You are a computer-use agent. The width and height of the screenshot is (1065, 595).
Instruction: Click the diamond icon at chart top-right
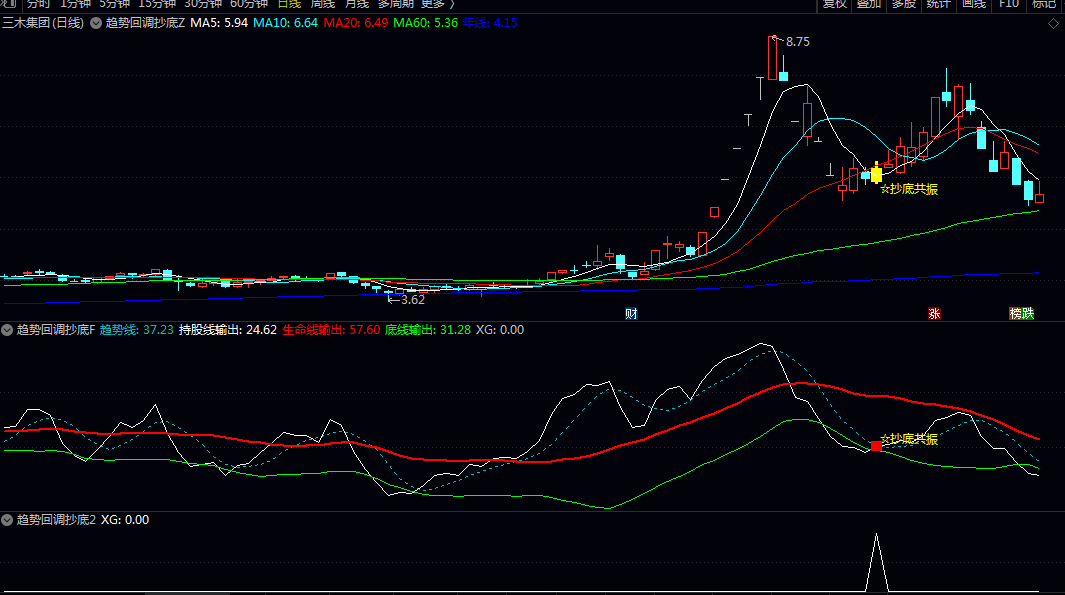1053,24
